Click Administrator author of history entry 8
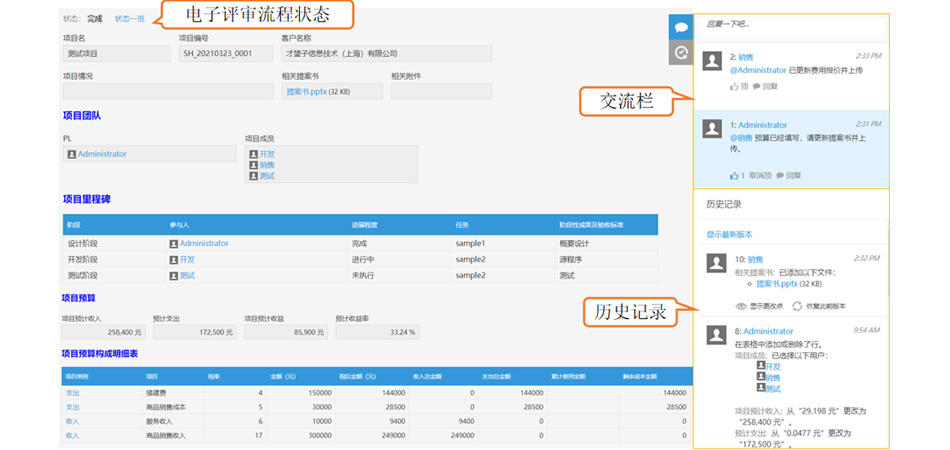Viewport: 950px width, 450px height. coord(768,331)
